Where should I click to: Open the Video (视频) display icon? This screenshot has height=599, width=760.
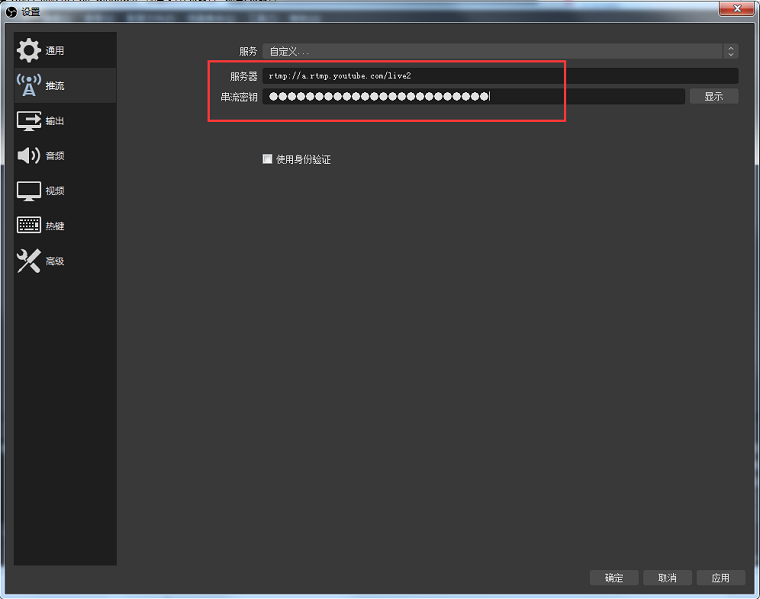pos(29,191)
